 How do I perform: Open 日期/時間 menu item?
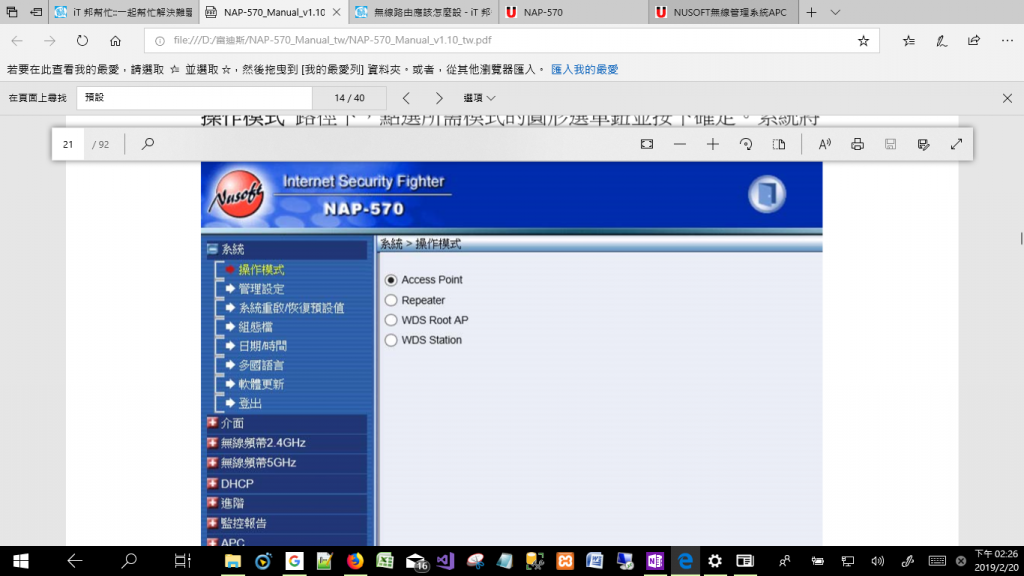[263, 346]
